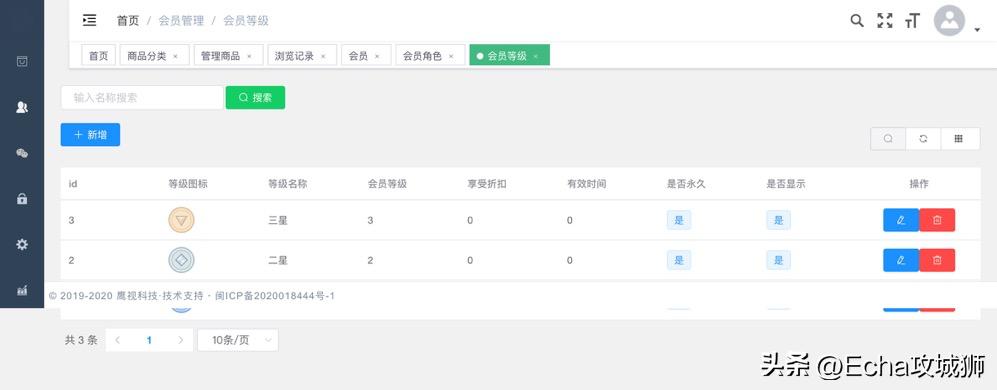Open the header search magnifier icon
This screenshot has height=390, width=997.
[x=857, y=20]
